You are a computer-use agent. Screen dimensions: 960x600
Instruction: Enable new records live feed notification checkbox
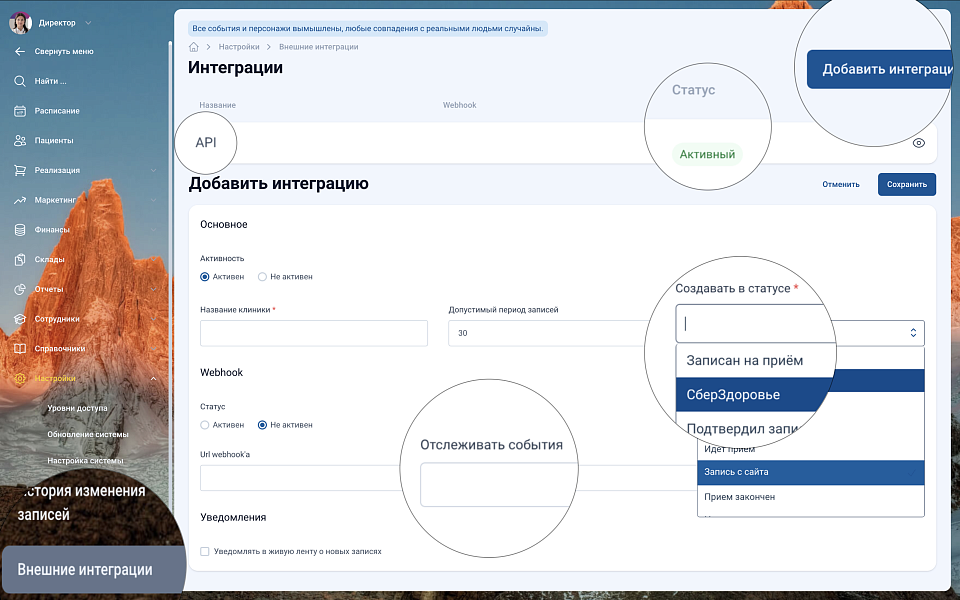pyautogui.click(x=205, y=551)
